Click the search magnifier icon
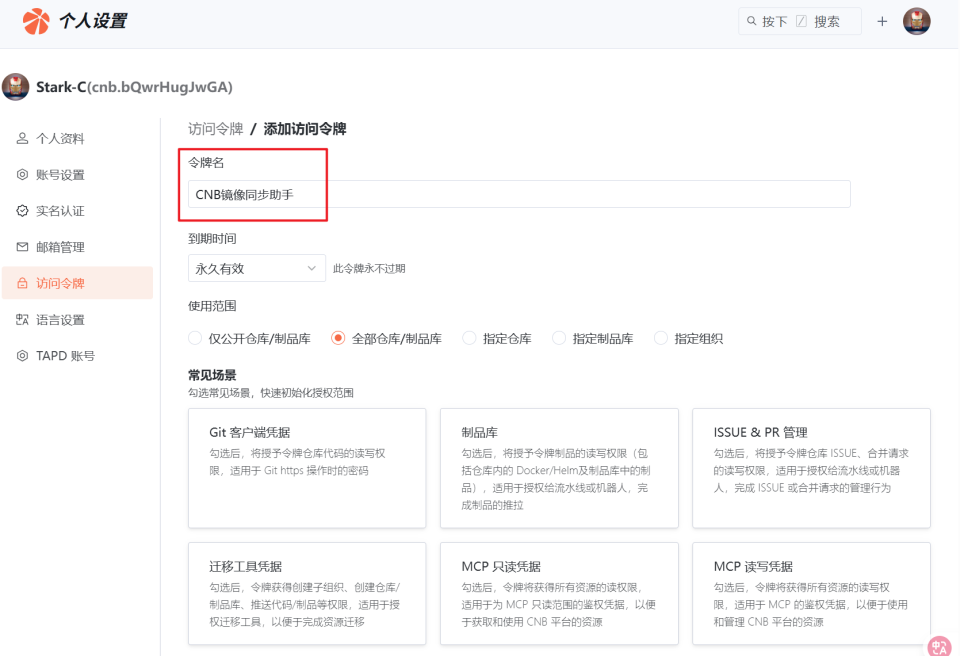Screen dimensions: 960x656 [751, 21]
